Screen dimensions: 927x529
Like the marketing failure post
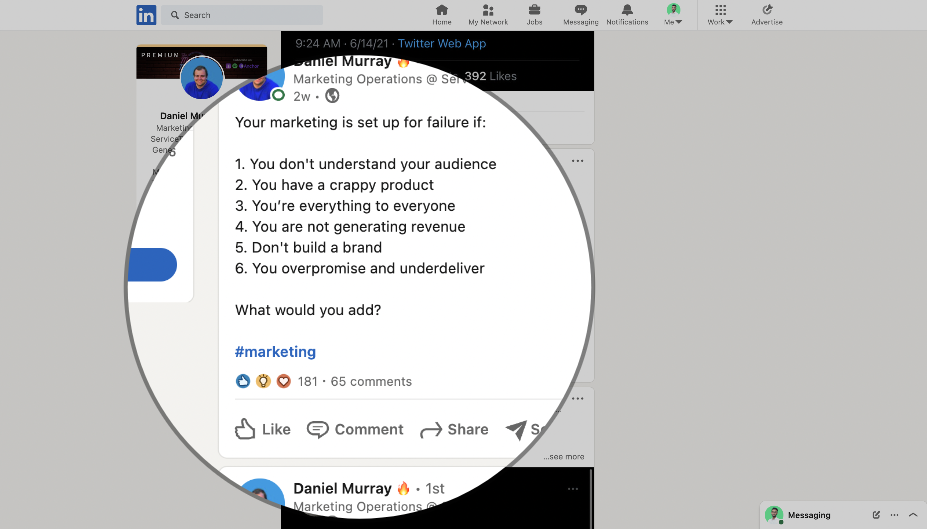pyautogui.click(x=263, y=430)
